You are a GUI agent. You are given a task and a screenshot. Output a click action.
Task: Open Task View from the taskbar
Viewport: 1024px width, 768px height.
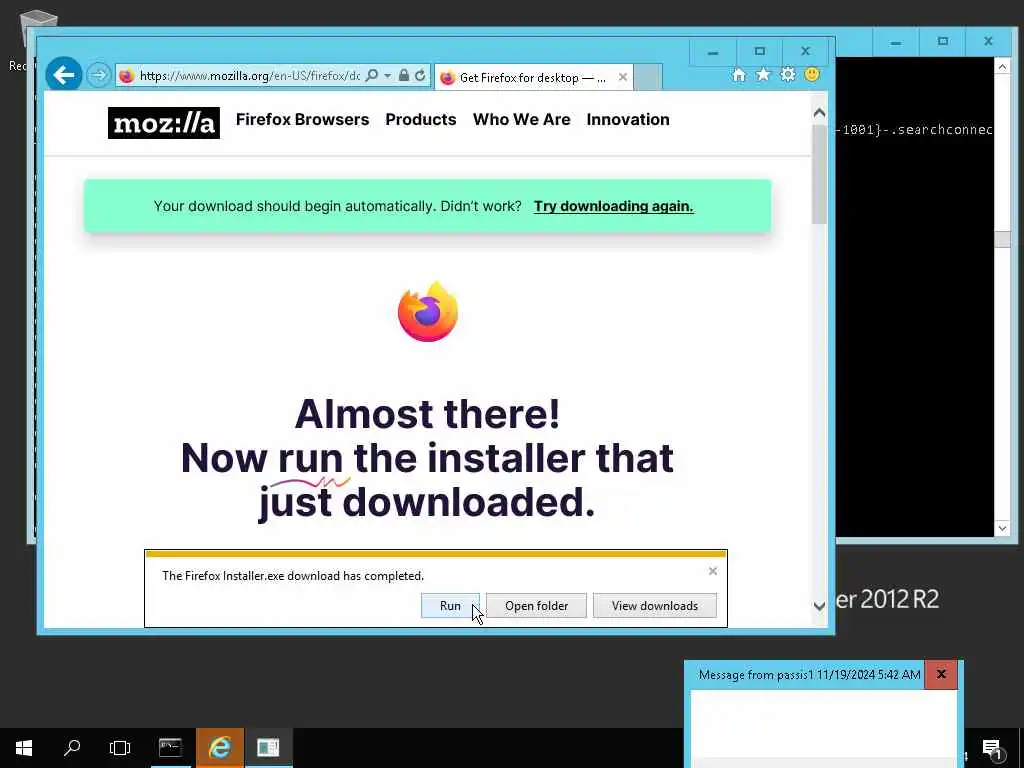pyautogui.click(x=120, y=748)
